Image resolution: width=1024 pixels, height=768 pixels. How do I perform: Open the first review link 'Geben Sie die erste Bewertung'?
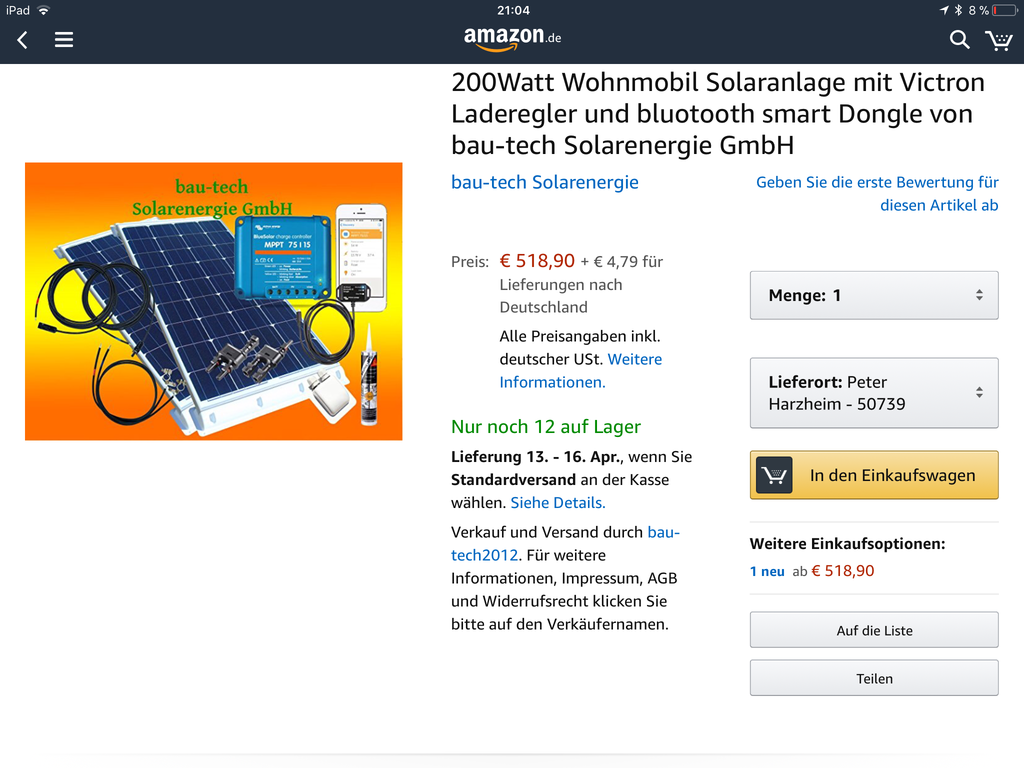pyautogui.click(x=877, y=193)
